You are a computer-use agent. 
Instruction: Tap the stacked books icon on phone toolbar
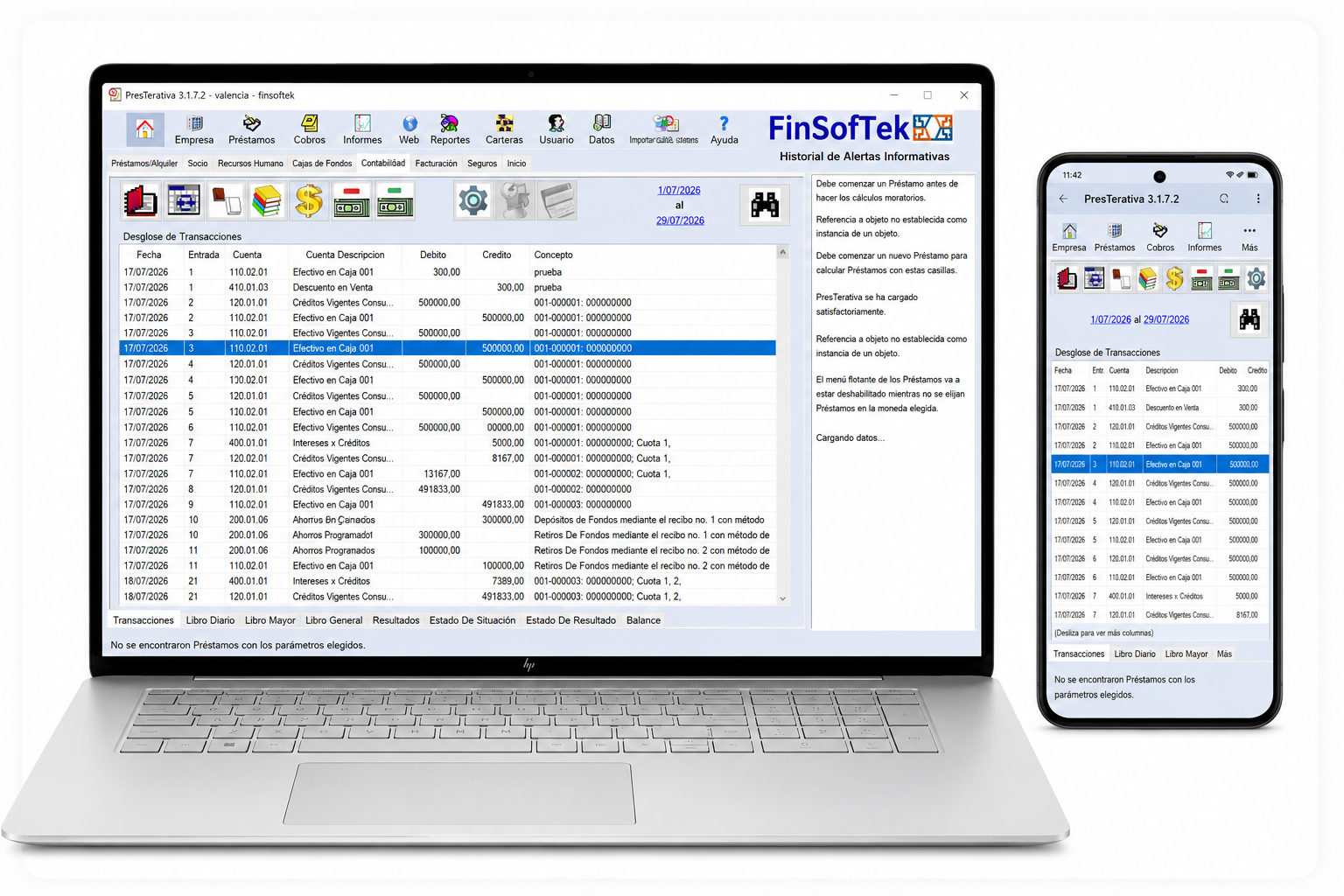pos(1147,279)
